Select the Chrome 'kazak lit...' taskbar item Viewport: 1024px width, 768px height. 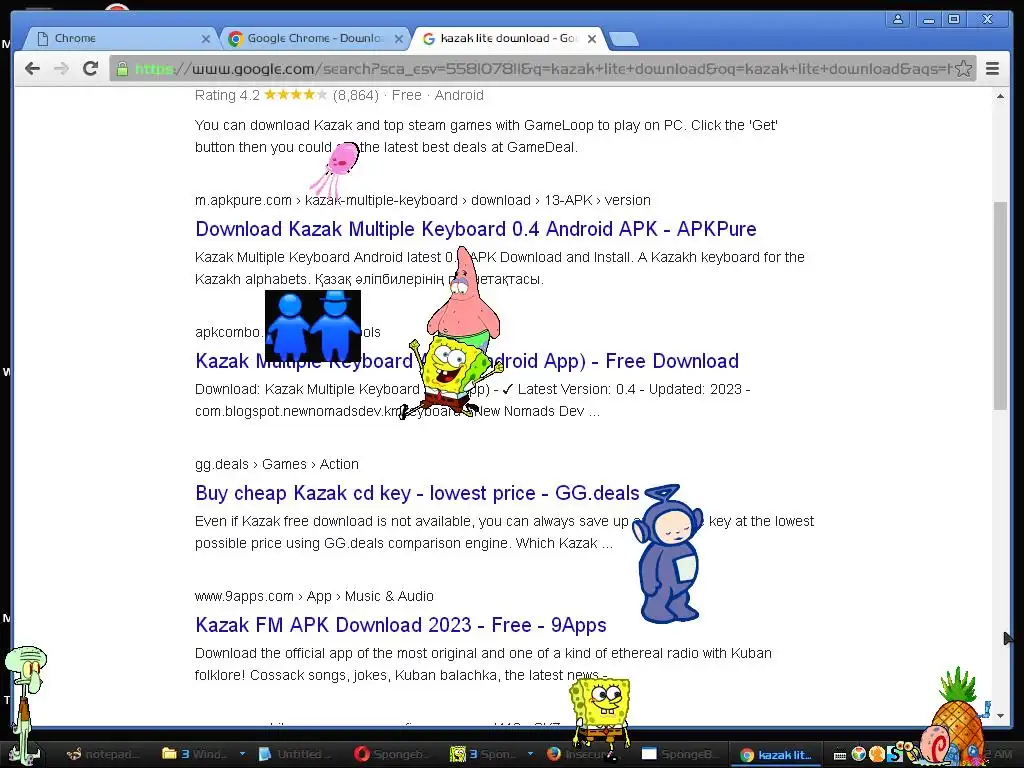(776, 755)
